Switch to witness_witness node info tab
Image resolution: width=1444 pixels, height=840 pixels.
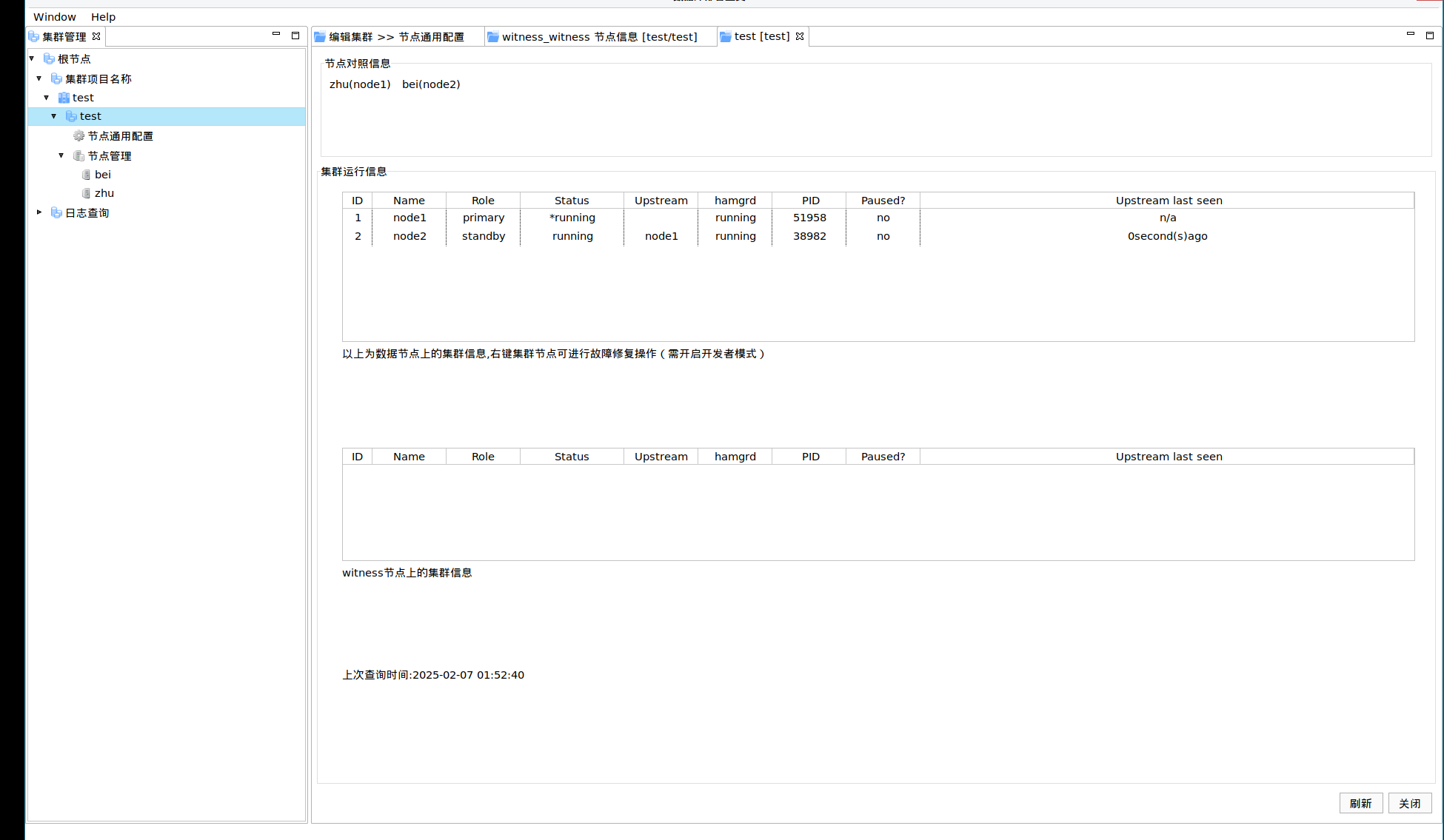[598, 37]
